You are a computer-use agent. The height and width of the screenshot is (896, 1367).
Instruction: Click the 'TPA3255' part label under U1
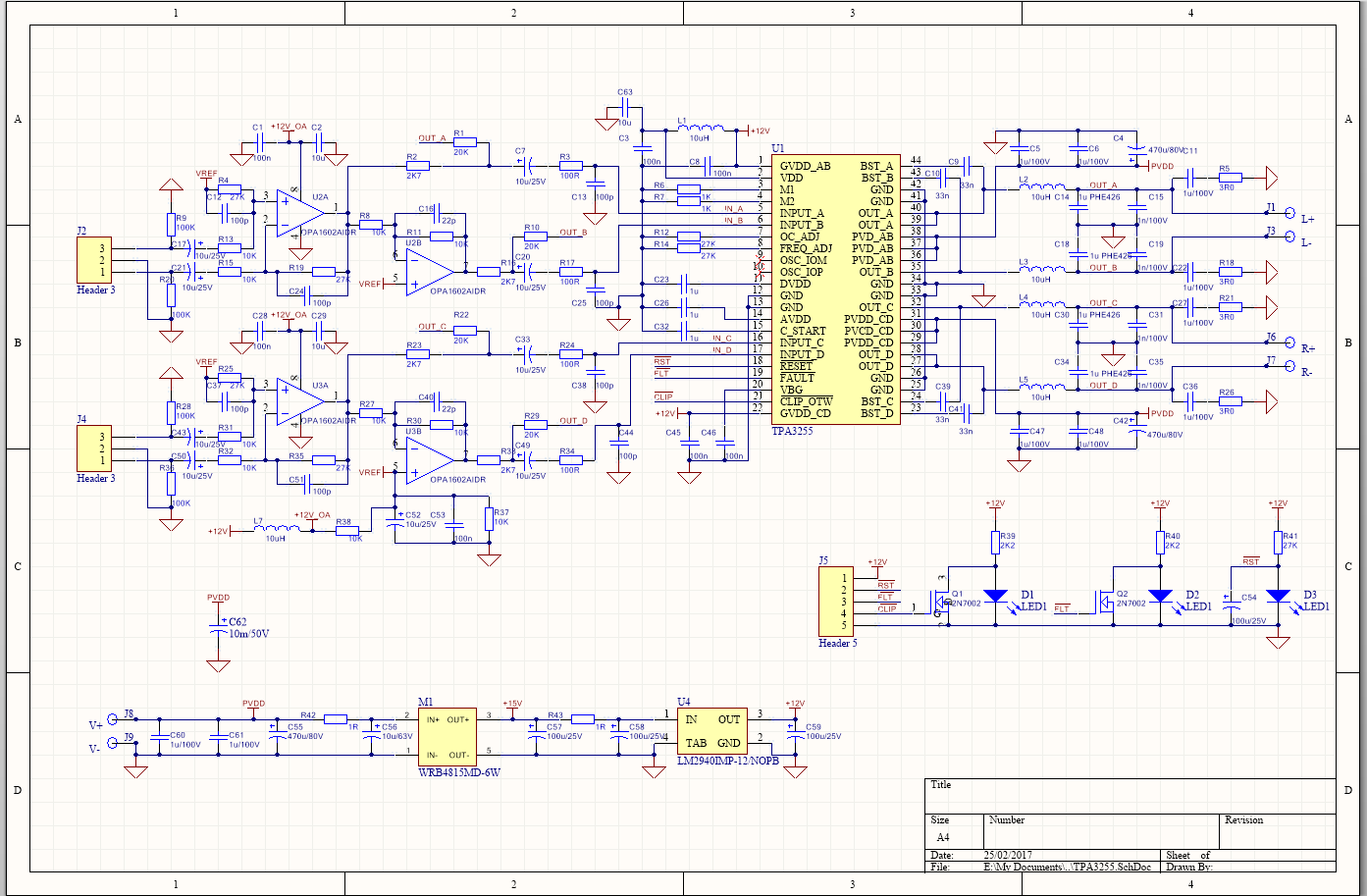click(793, 431)
